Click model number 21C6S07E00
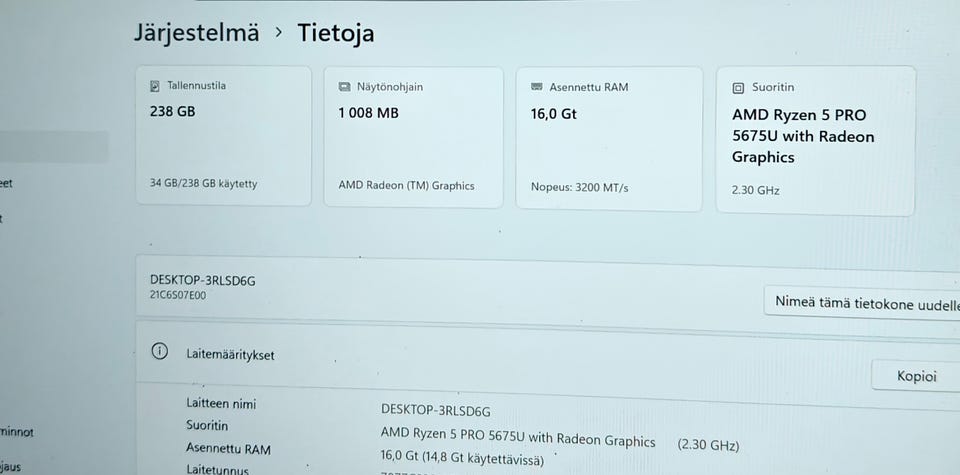This screenshot has width=960, height=475. click(178, 295)
